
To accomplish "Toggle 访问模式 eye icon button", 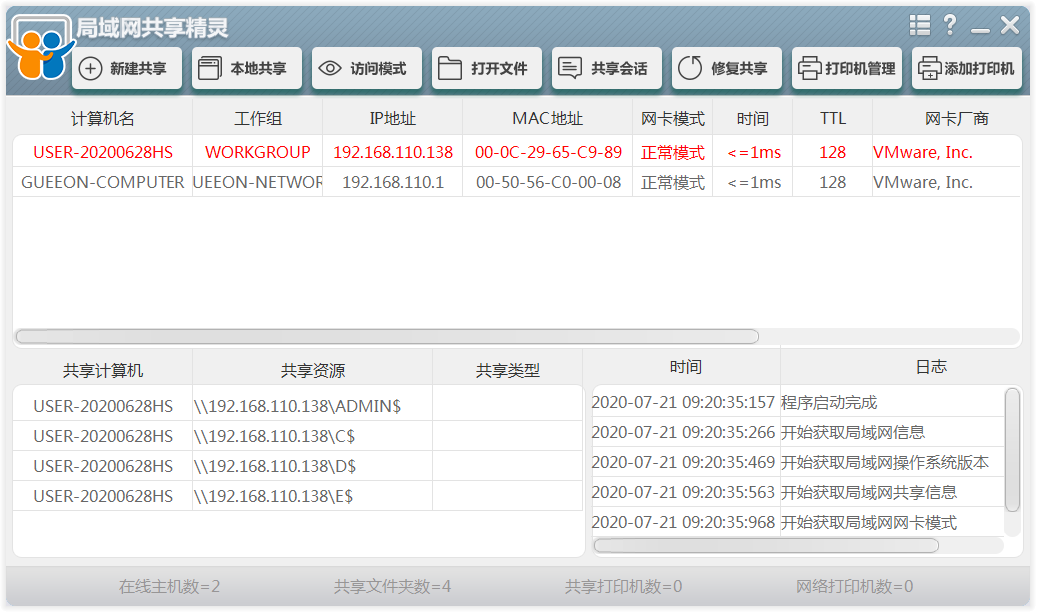I will (366, 69).
